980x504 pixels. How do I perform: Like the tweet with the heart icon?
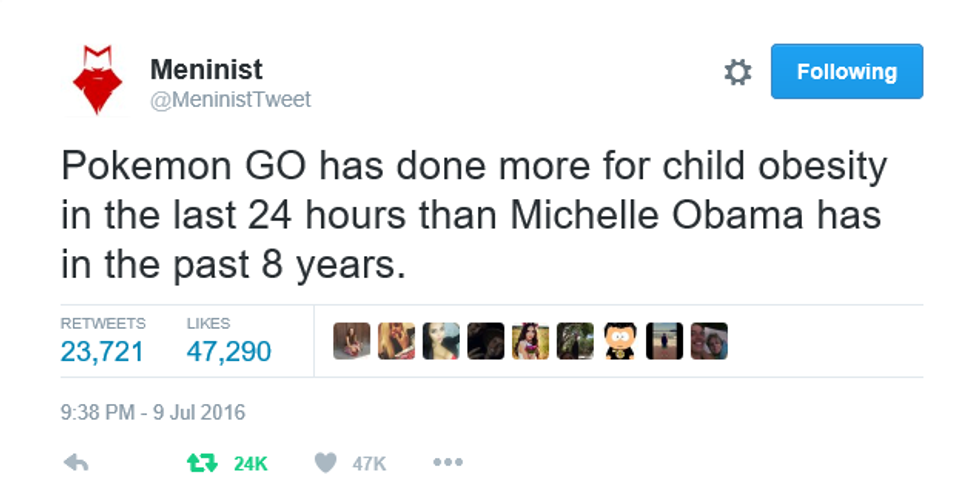tap(326, 463)
